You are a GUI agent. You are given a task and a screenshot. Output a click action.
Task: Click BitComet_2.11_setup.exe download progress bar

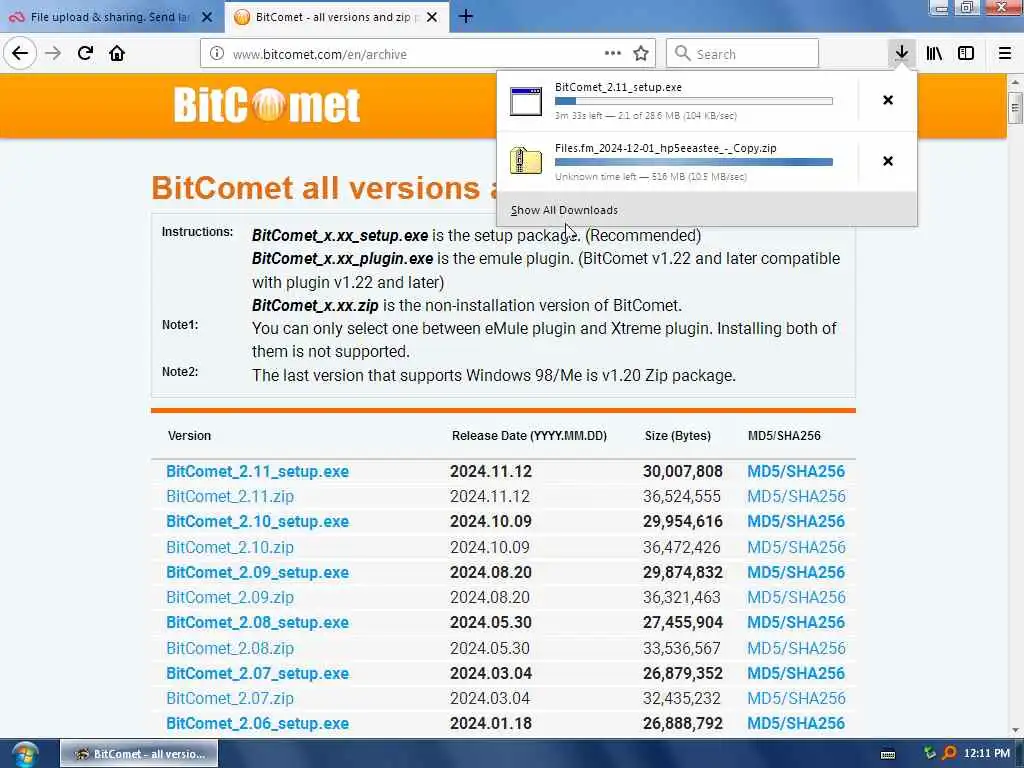click(x=694, y=101)
